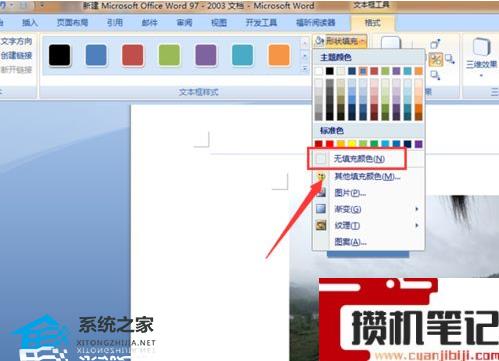Click the style gallery up arrow
This screenshot has width=499, height=361.
tap(305, 43)
